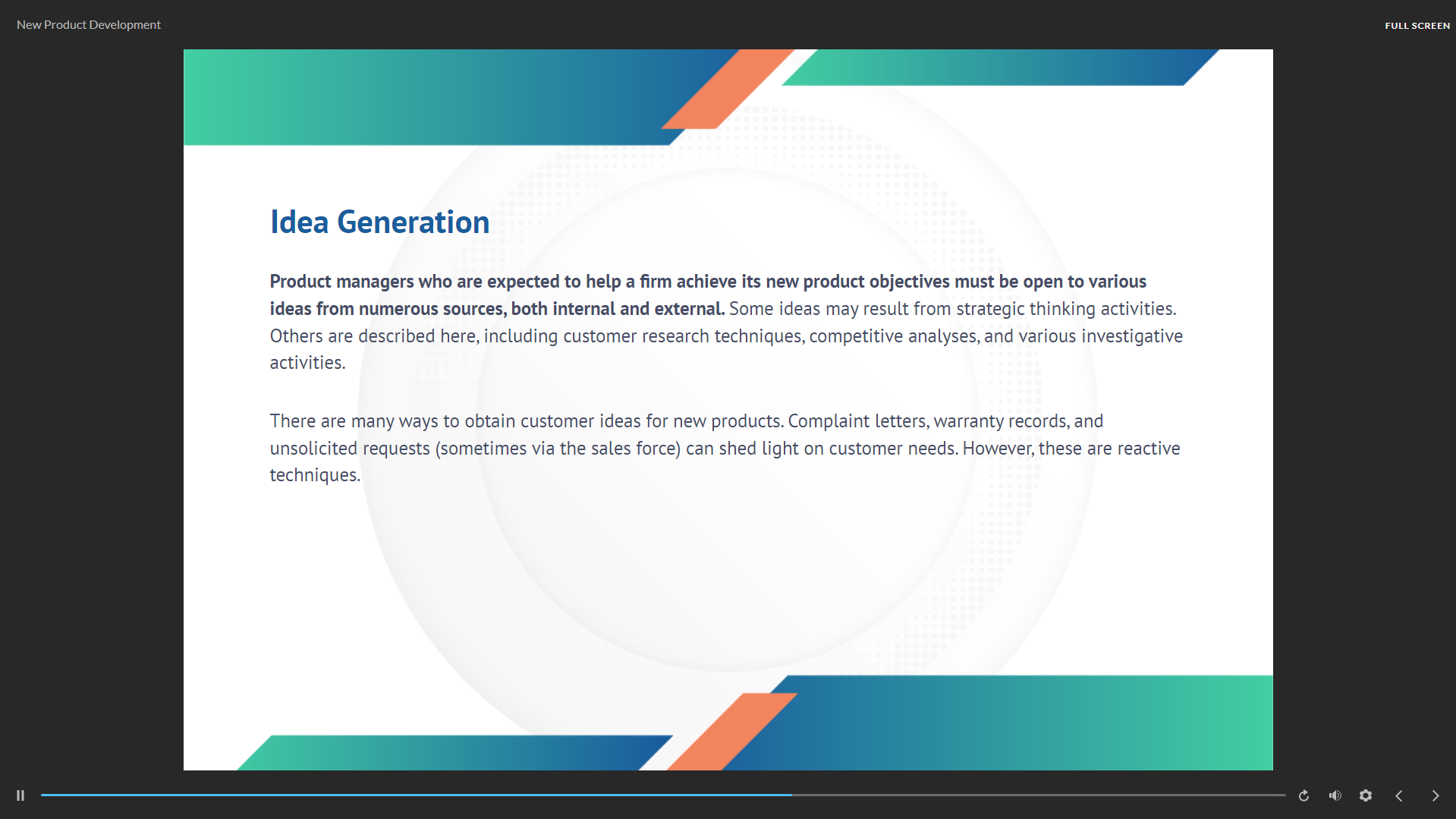Image resolution: width=1456 pixels, height=819 pixels.
Task: Toggle playback with the pause control
Action: coord(20,795)
